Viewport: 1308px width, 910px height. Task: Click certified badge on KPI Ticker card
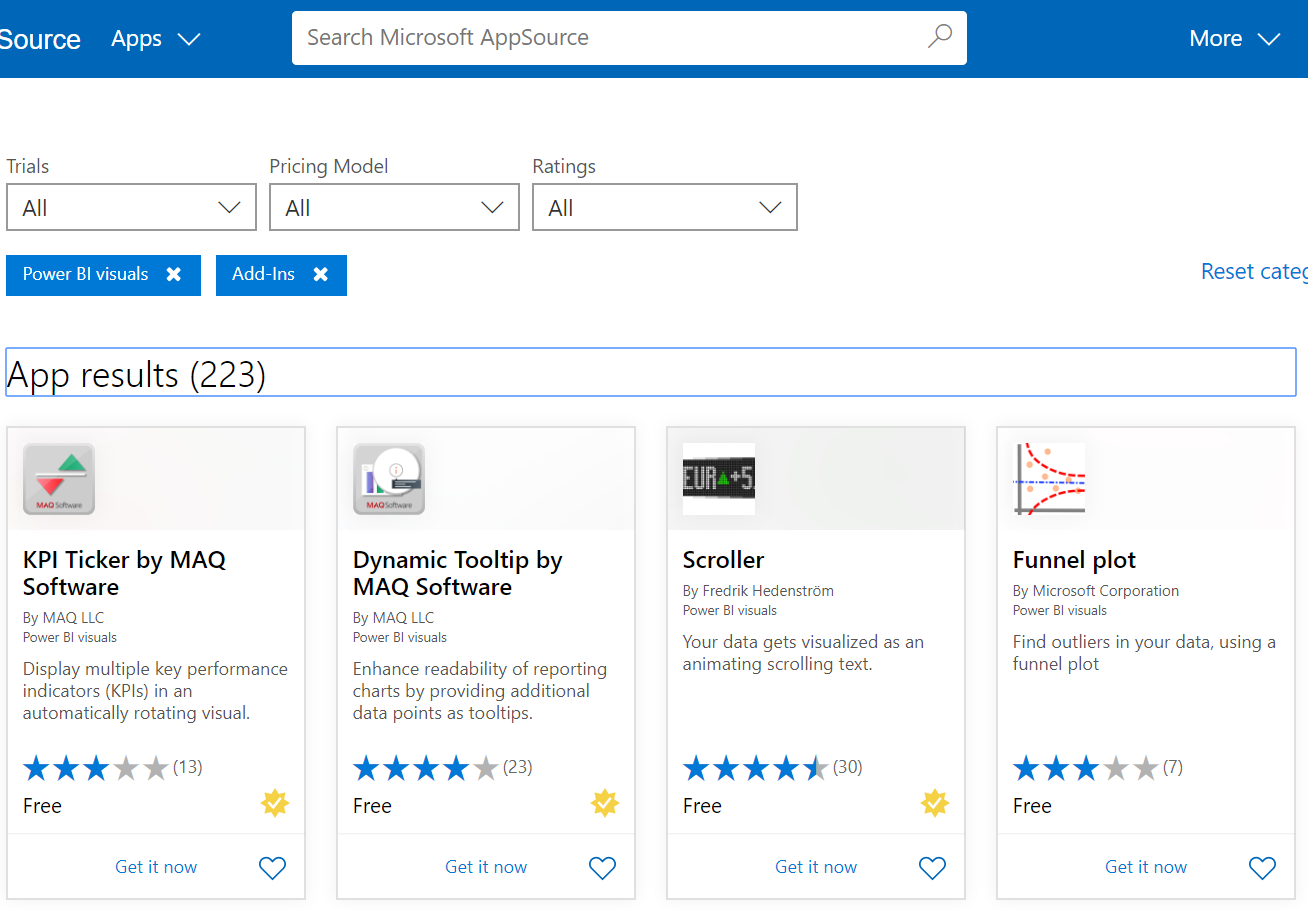(275, 803)
